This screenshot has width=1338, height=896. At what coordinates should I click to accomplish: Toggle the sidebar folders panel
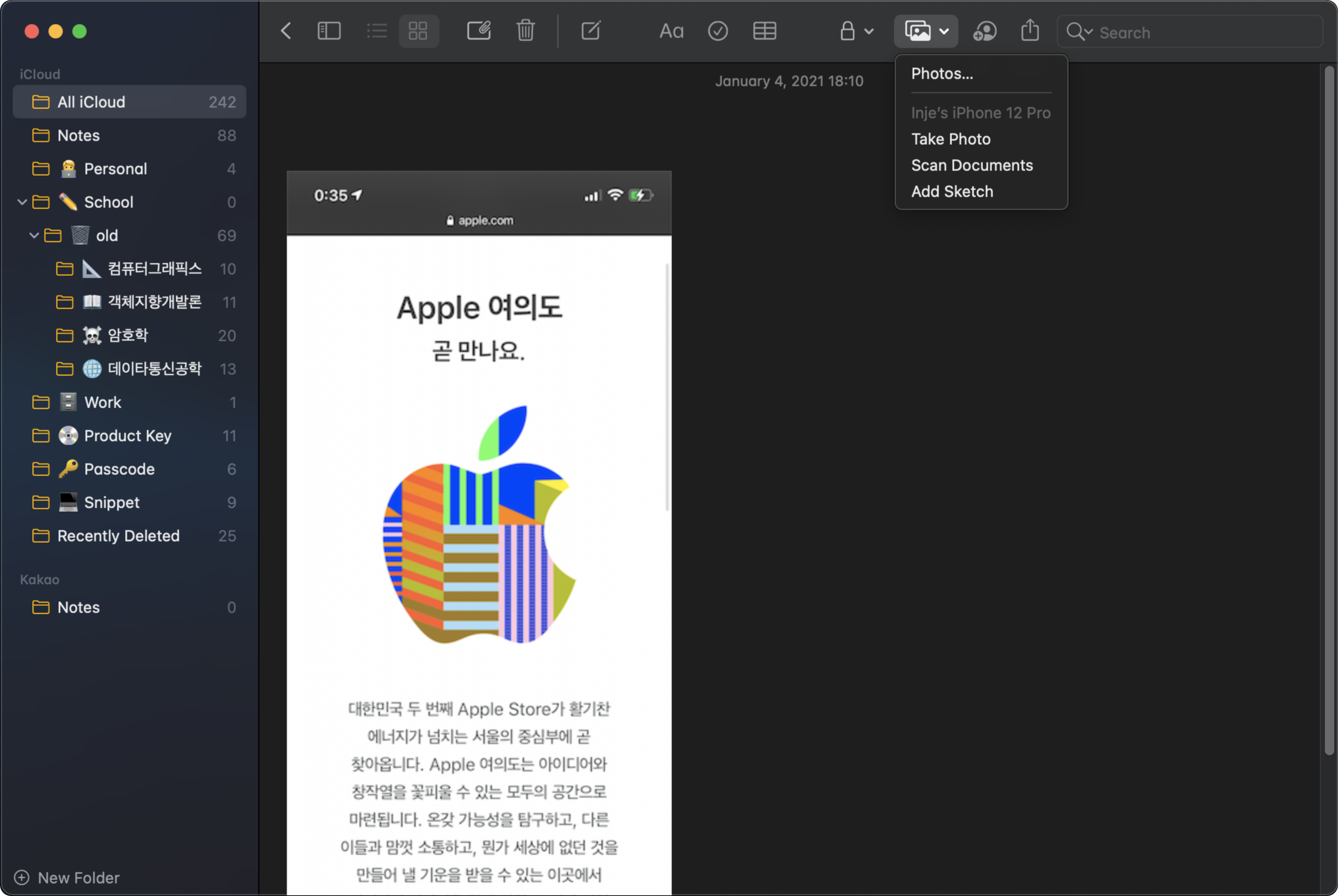click(329, 31)
